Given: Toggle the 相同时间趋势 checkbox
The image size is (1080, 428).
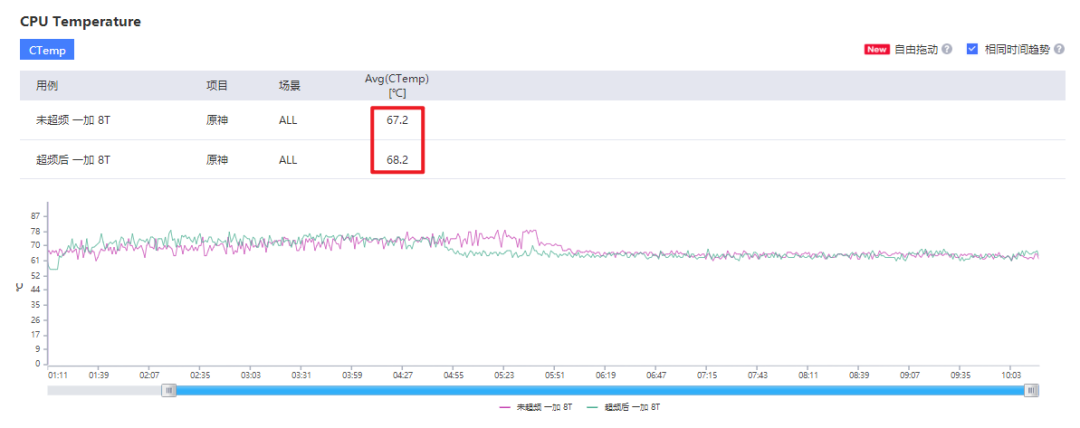Looking at the screenshot, I should pyautogui.click(x=973, y=49).
